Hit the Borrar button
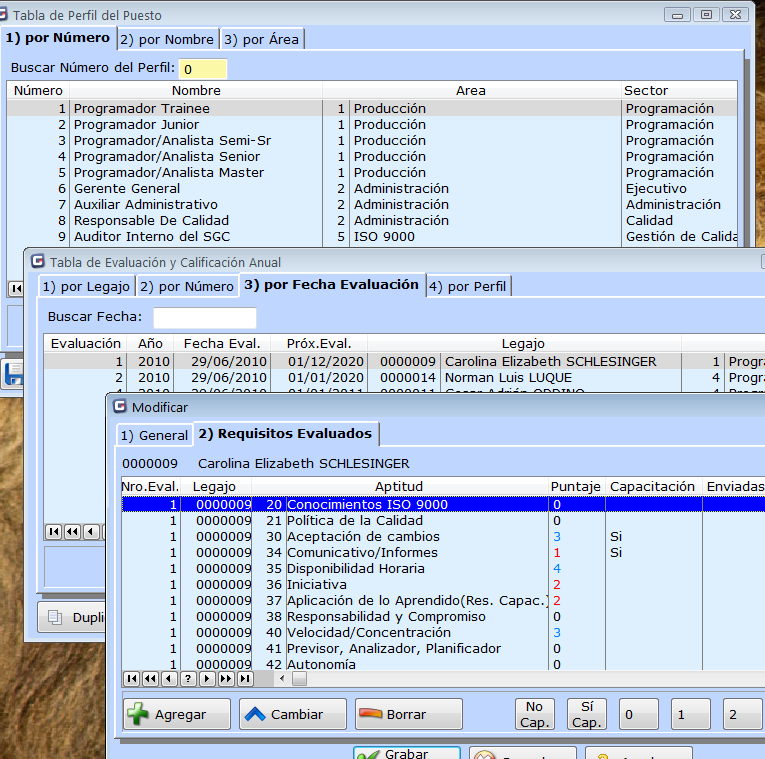The height and width of the screenshot is (759, 765). pyautogui.click(x=408, y=714)
